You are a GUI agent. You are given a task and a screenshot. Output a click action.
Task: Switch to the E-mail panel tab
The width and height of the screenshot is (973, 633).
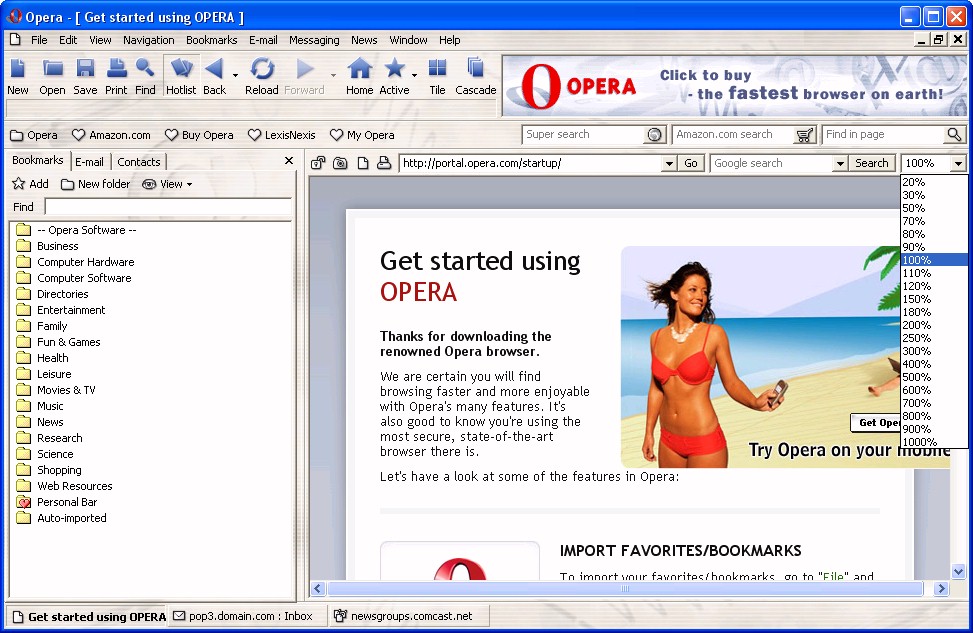[89, 162]
